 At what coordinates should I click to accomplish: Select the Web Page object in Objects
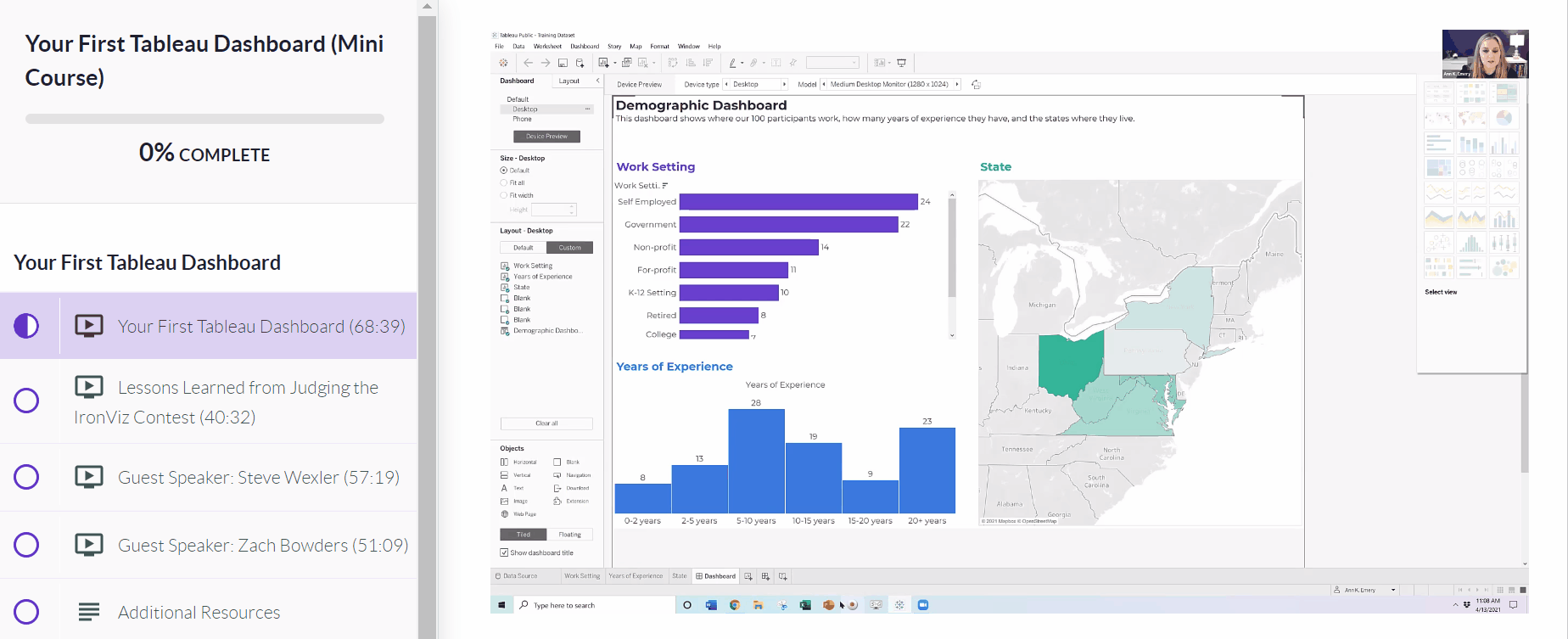(518, 513)
